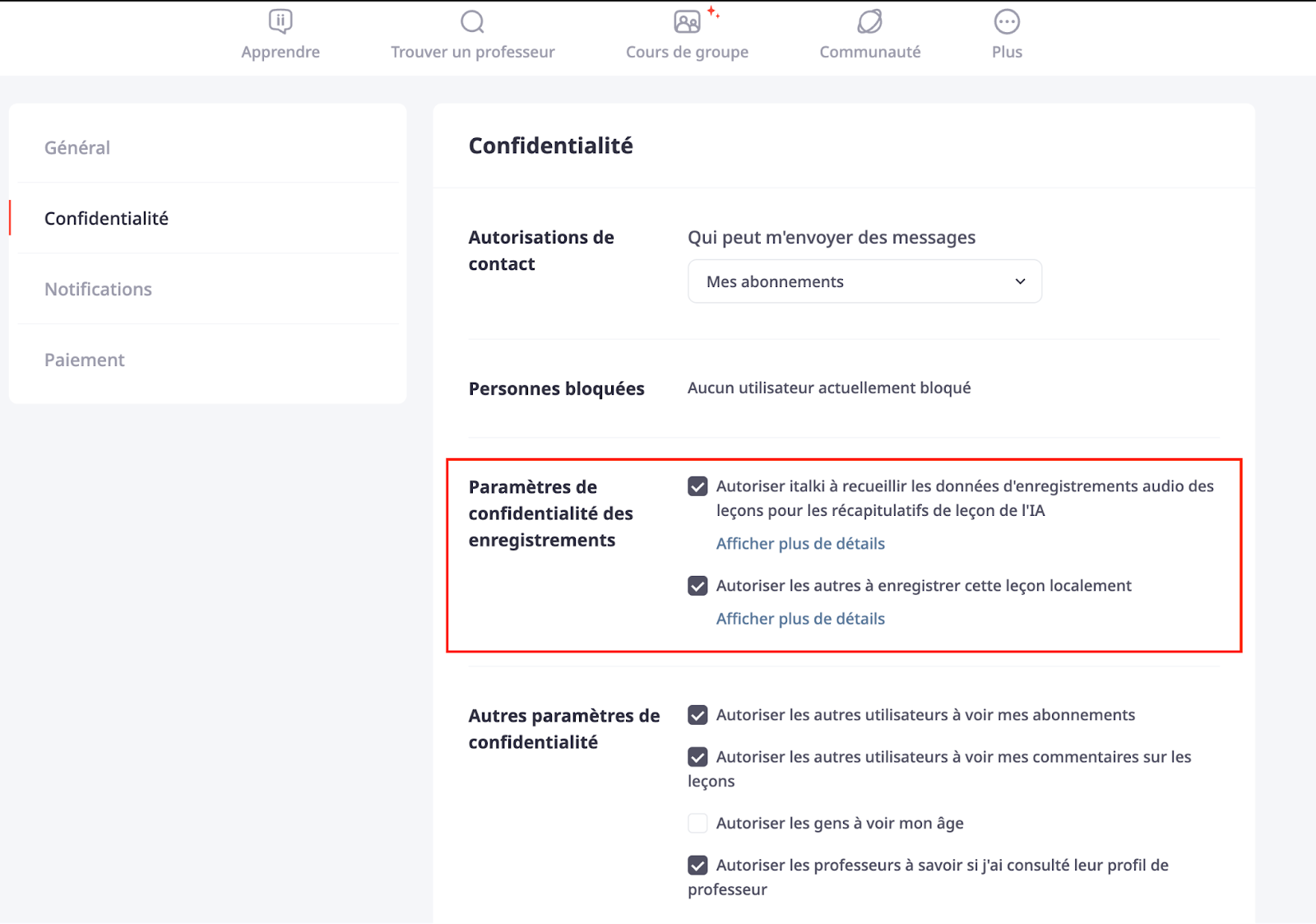Screen dimensions: 1316x924
Task: Uncheck "voir mes abonnements" checkbox
Action: point(697,715)
